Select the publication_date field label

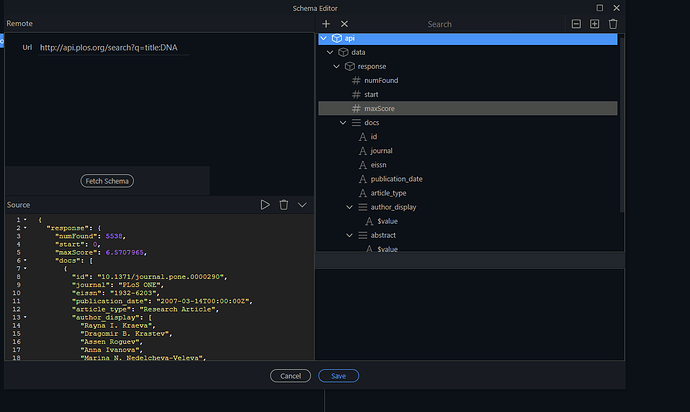pos(396,179)
